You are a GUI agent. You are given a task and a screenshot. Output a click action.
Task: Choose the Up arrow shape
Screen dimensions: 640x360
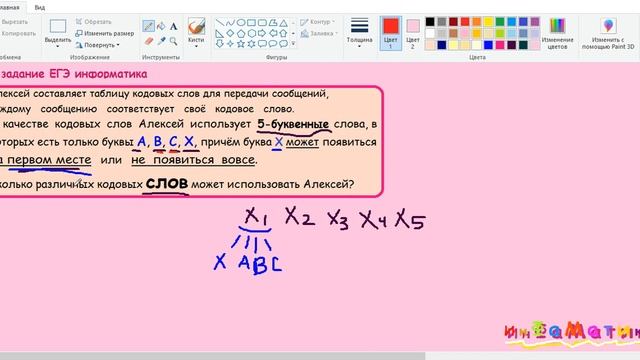coord(283,33)
